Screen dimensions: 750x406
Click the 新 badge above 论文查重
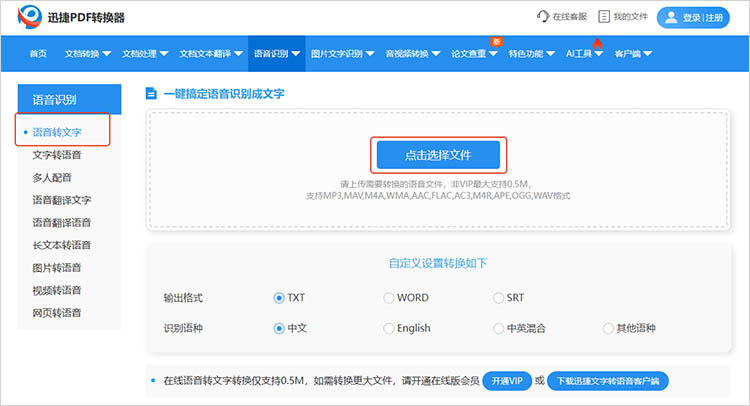[496, 42]
